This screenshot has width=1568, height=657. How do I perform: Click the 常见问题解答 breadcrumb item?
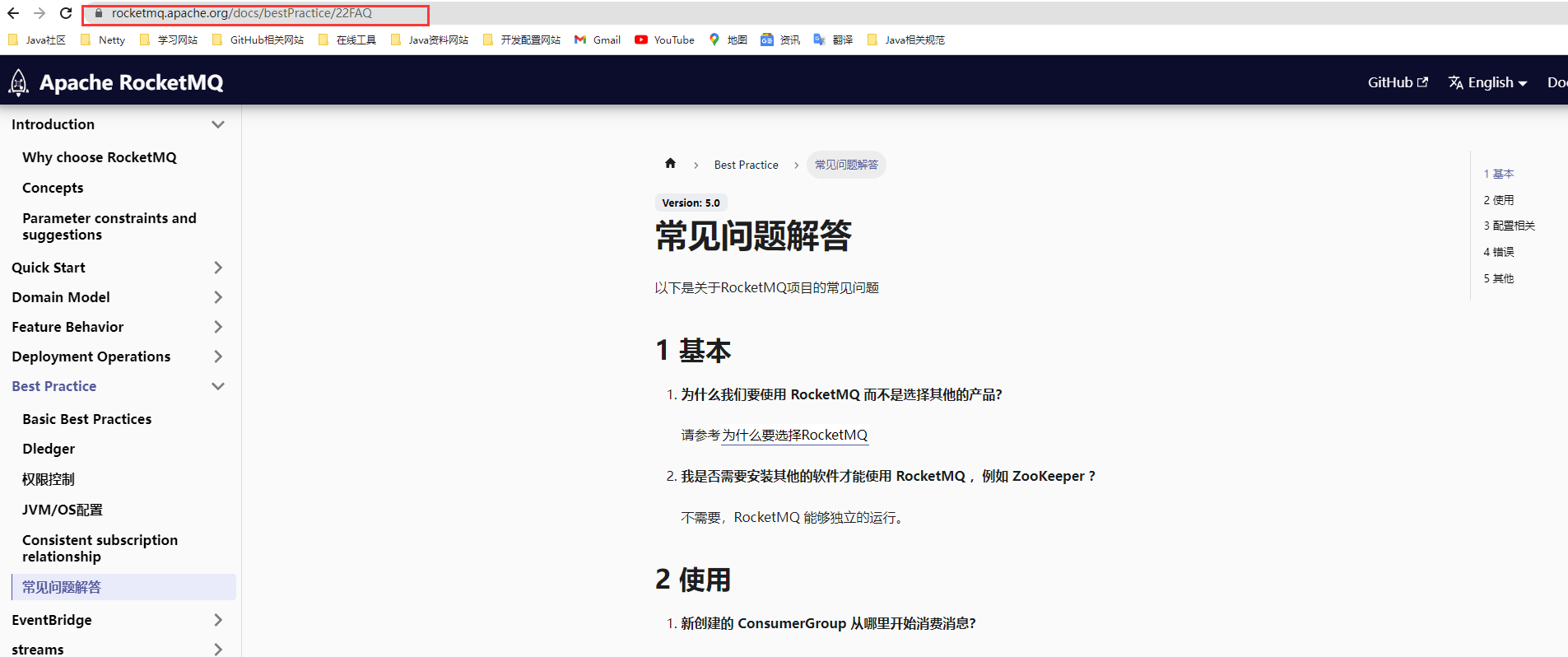[x=846, y=165]
